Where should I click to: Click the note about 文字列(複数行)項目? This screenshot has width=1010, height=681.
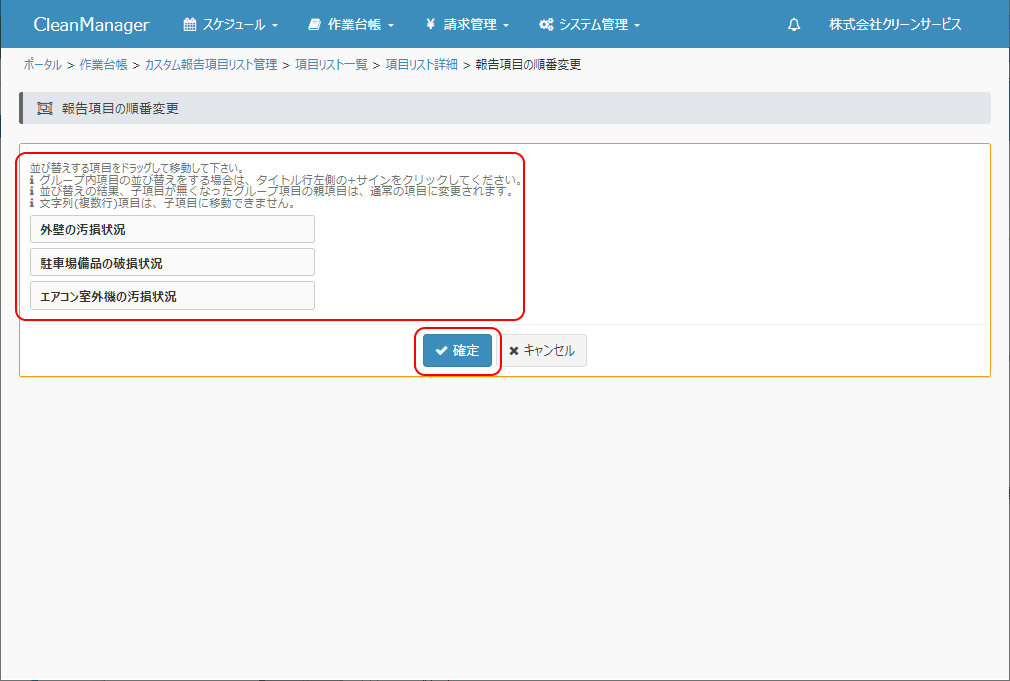pos(162,204)
